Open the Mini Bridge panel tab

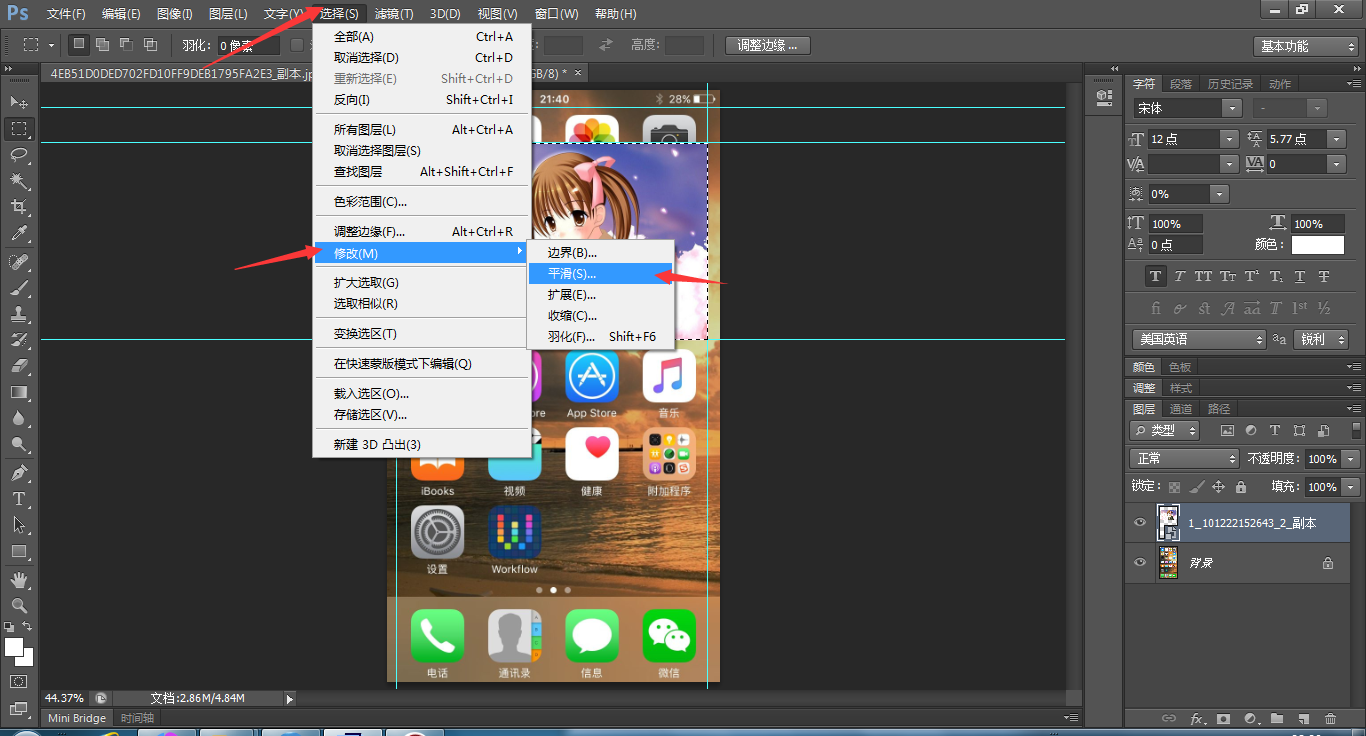[77, 718]
